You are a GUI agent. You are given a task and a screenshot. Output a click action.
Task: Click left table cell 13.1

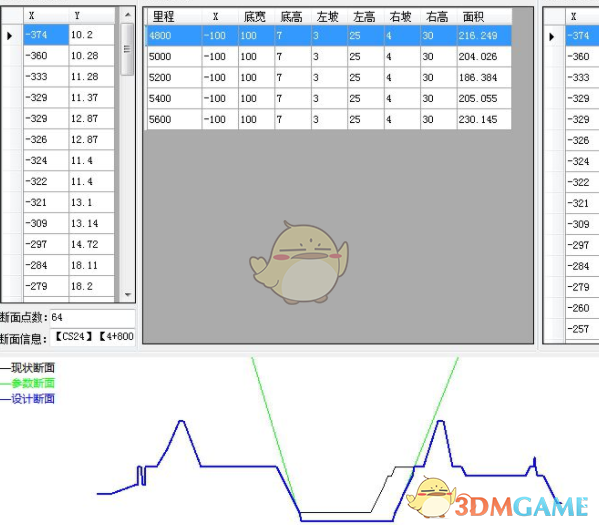pos(92,203)
